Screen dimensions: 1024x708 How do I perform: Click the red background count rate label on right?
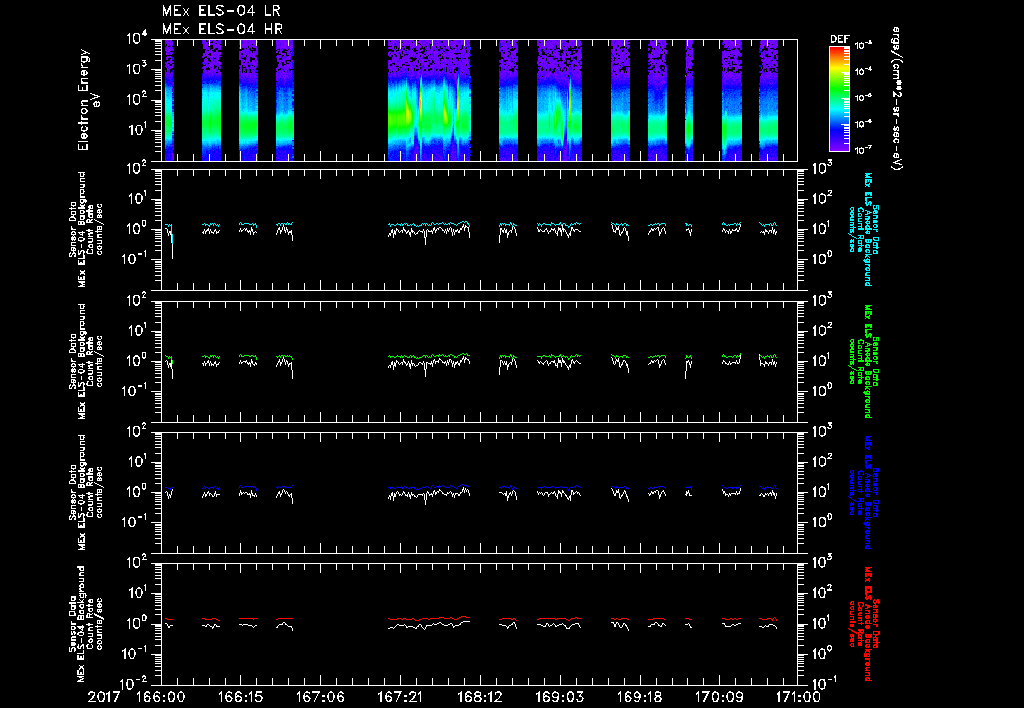tap(864, 624)
